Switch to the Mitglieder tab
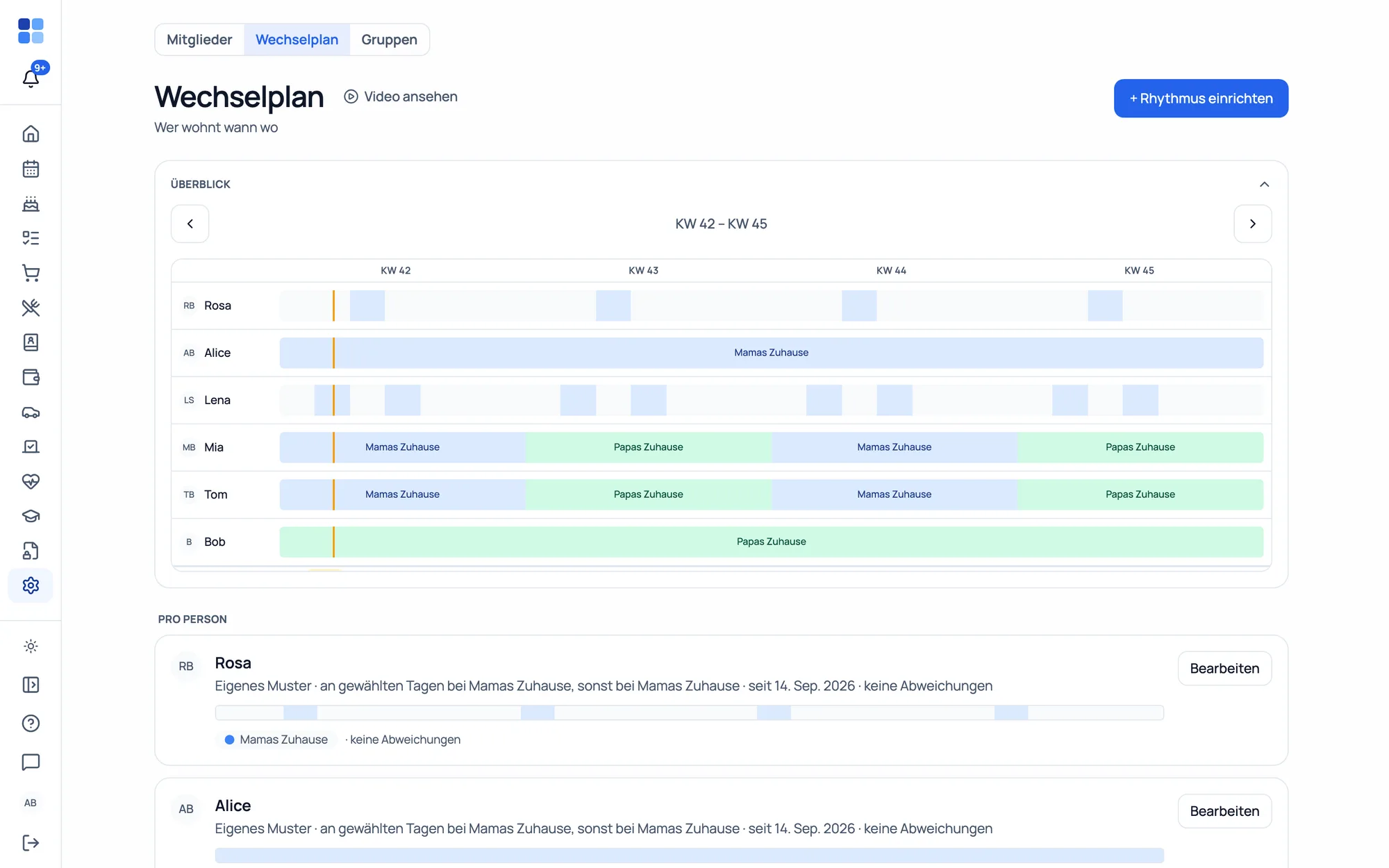 pyautogui.click(x=199, y=40)
